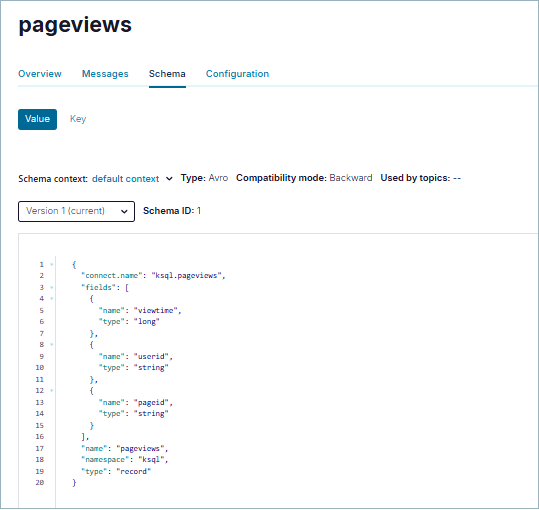Select the Schema tab

pos(167,74)
